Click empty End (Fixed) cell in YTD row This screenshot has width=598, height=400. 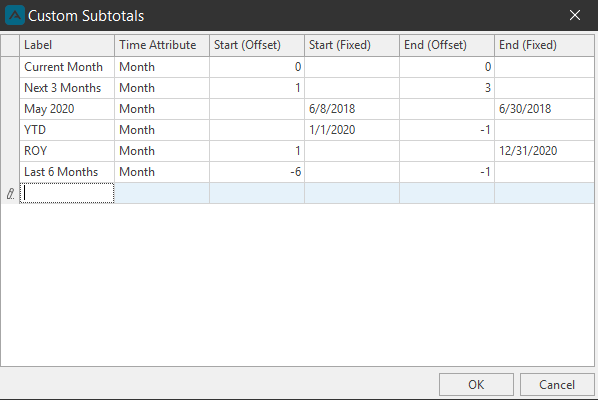[545, 130]
